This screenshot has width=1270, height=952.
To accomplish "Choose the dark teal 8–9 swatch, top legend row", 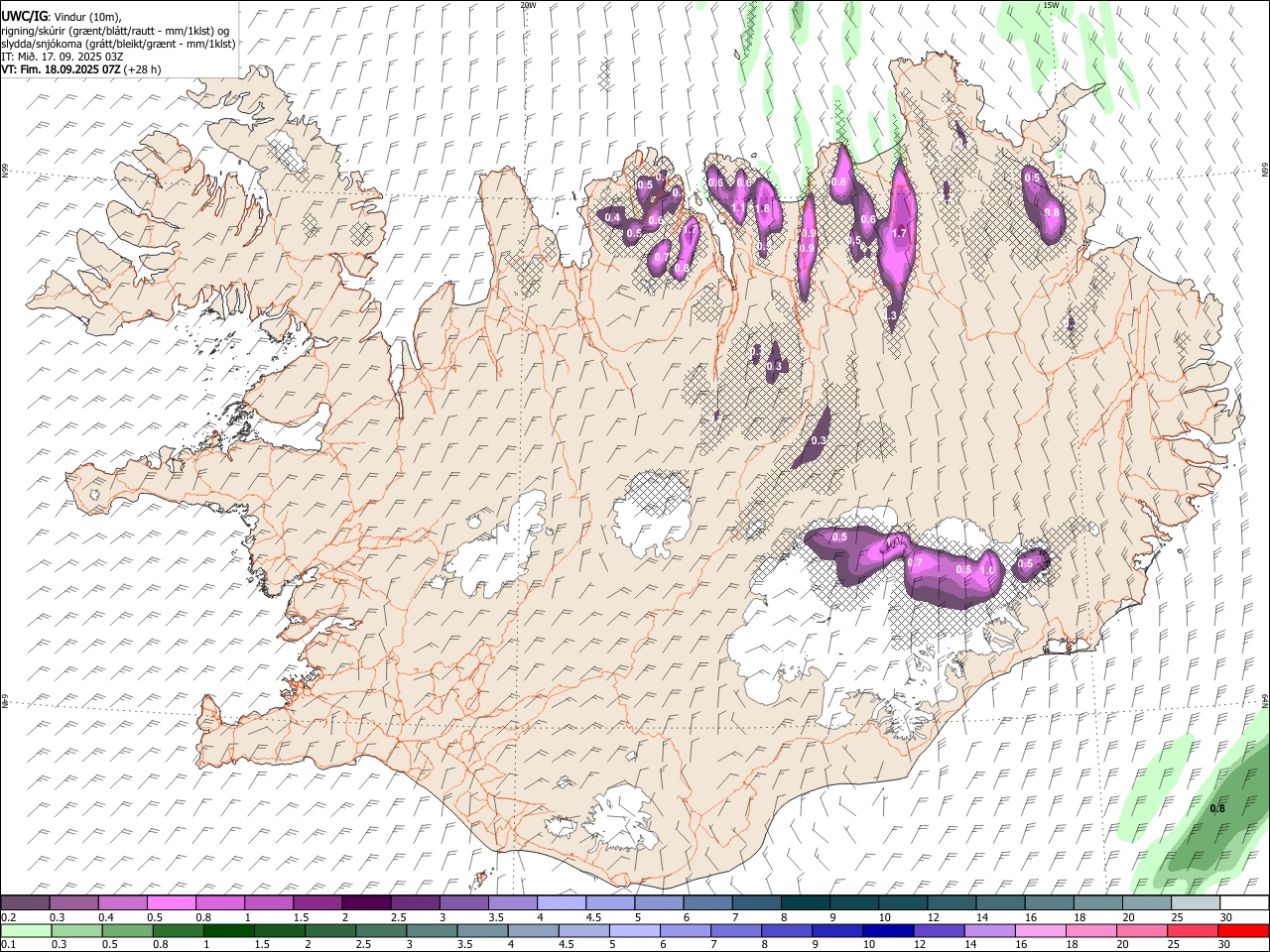I will pos(806,903).
